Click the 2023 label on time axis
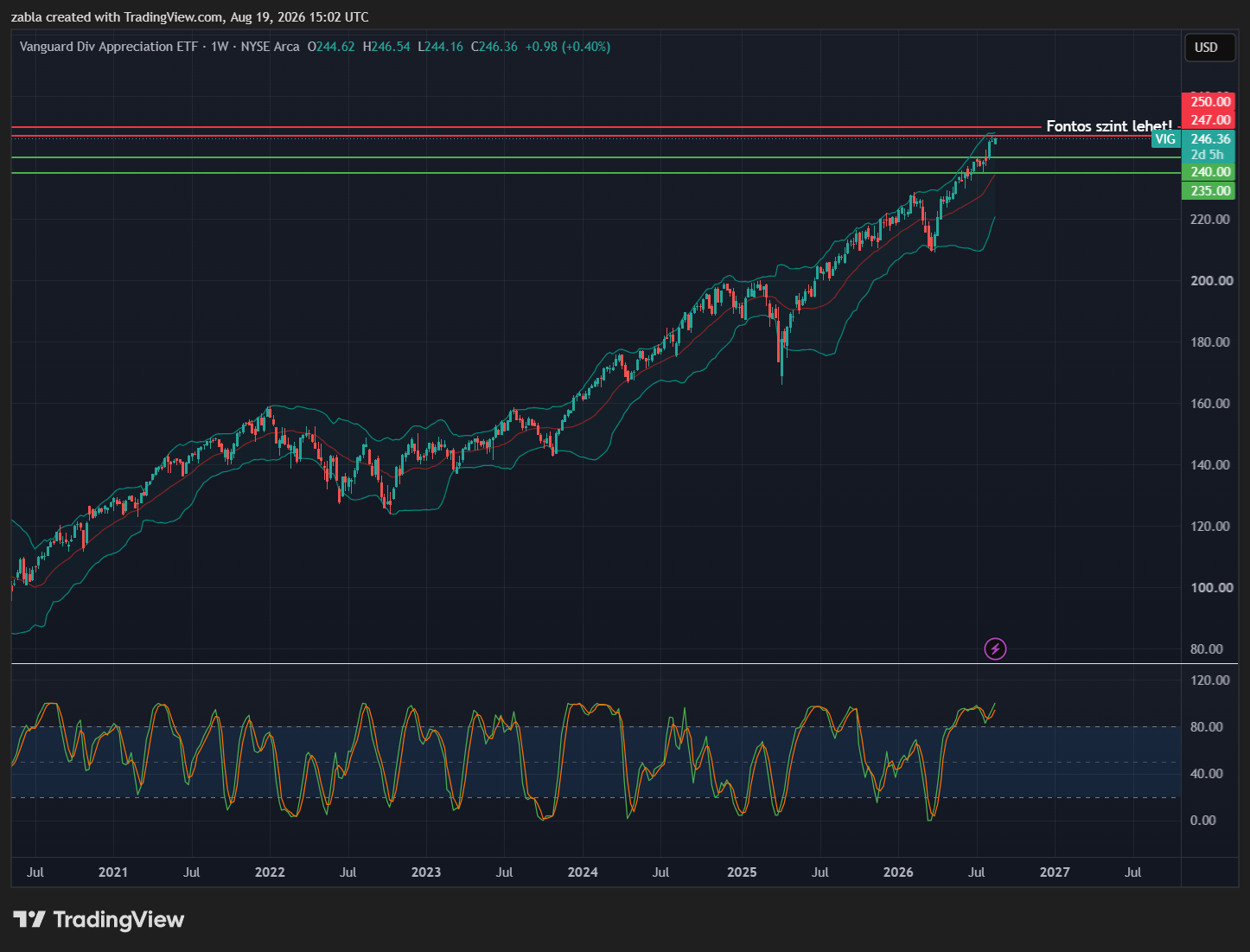This screenshot has width=1250, height=952. [426, 872]
